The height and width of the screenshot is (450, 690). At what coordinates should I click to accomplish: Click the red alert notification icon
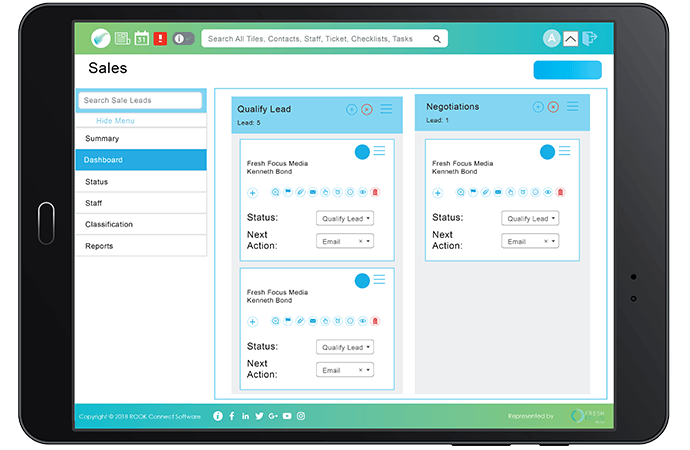[x=160, y=38]
